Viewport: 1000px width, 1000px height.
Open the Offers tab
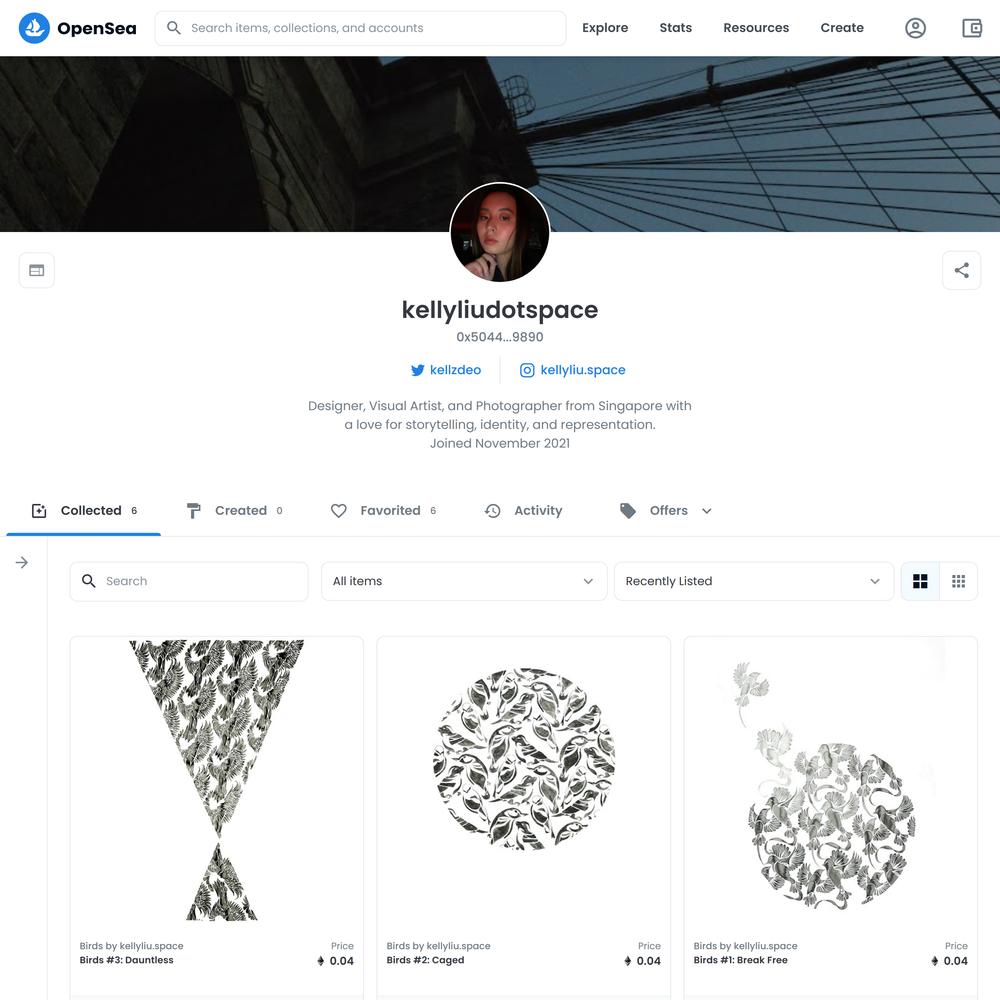666,511
